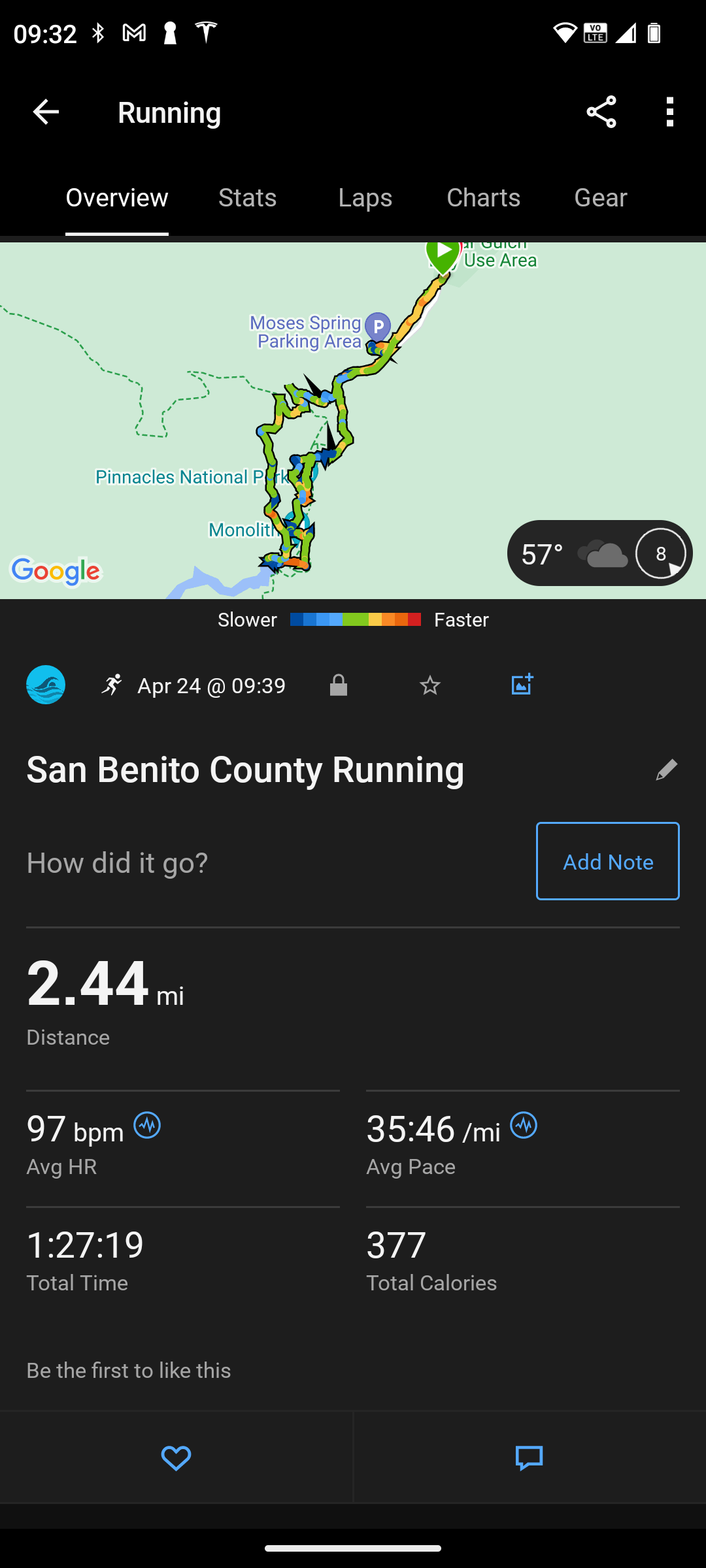Open the share activity icon
706x1568 pixels.
point(601,112)
